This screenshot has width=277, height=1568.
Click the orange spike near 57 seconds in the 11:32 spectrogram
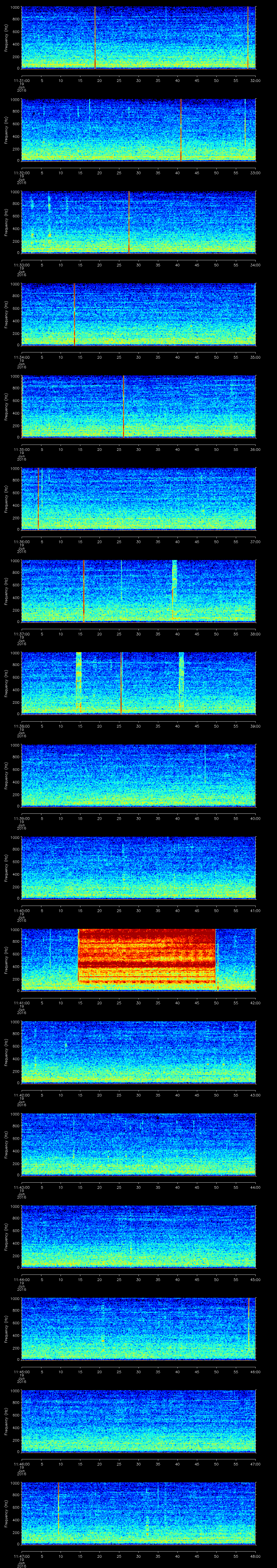pyautogui.click(x=245, y=122)
